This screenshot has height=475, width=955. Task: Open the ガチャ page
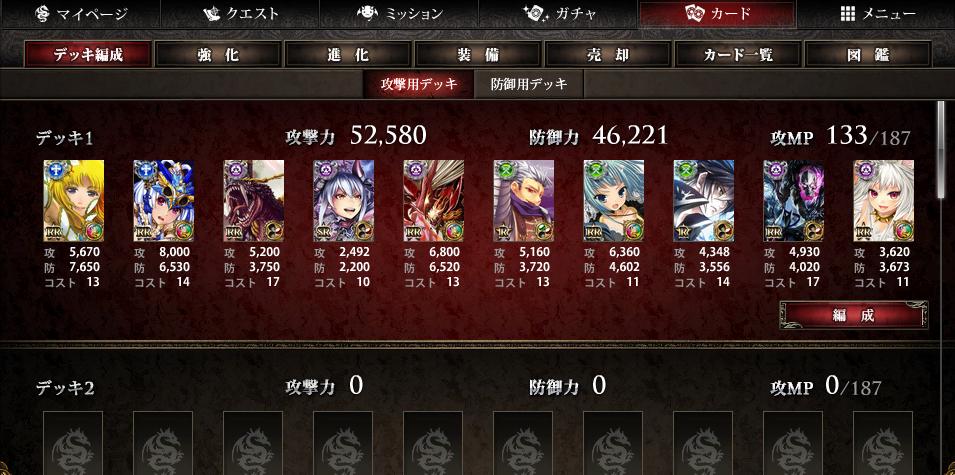tap(558, 13)
